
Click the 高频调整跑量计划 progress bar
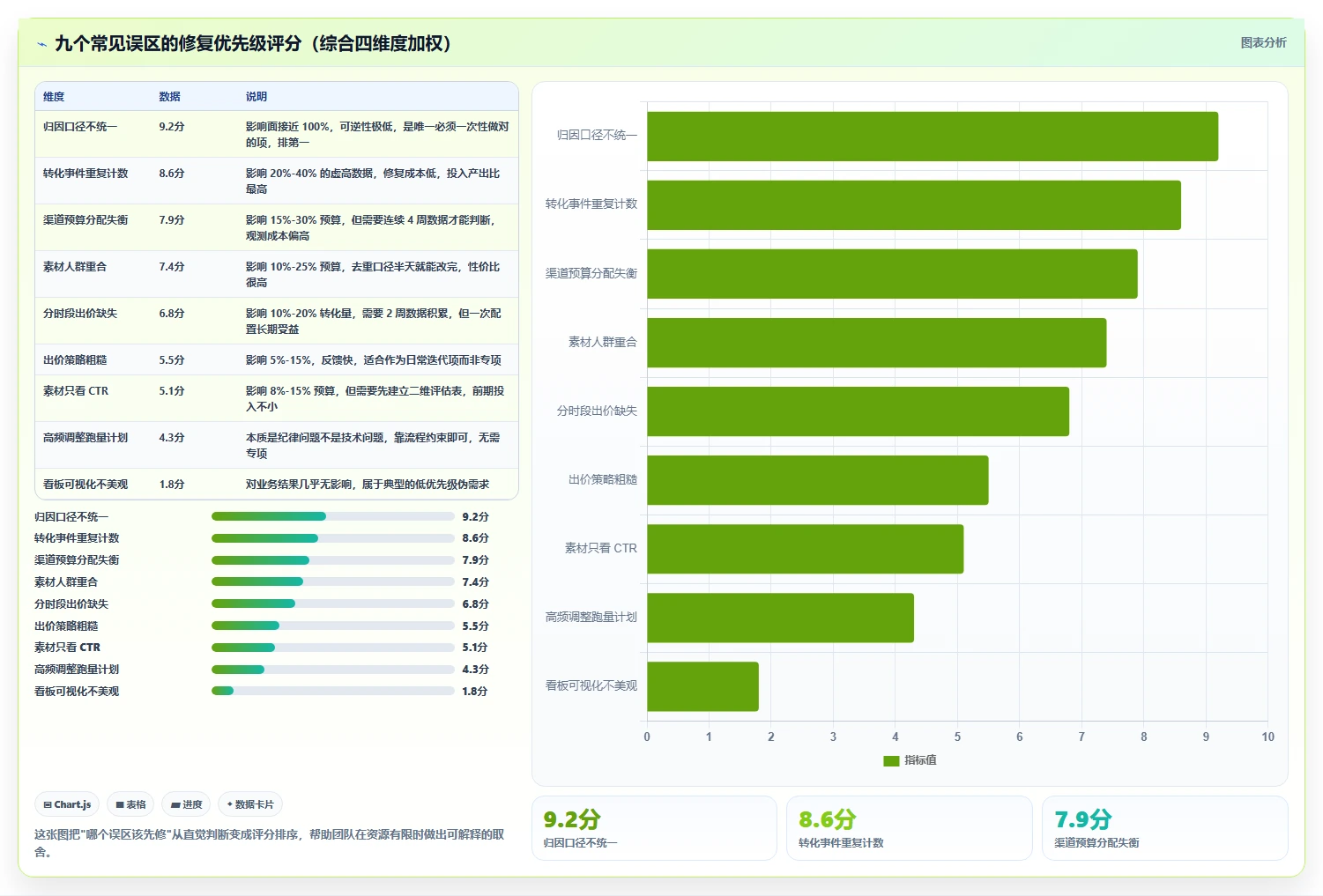coord(333,670)
